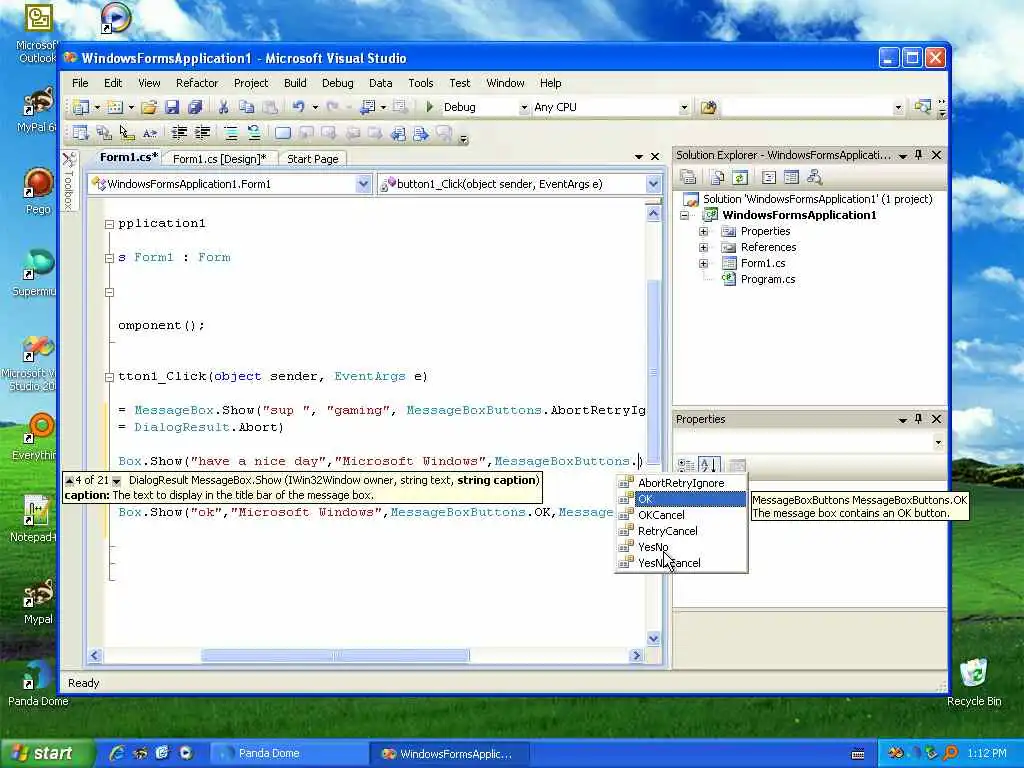The height and width of the screenshot is (768, 1024).
Task: Select OKCancel in the IntelliSense list
Action: [681, 515]
